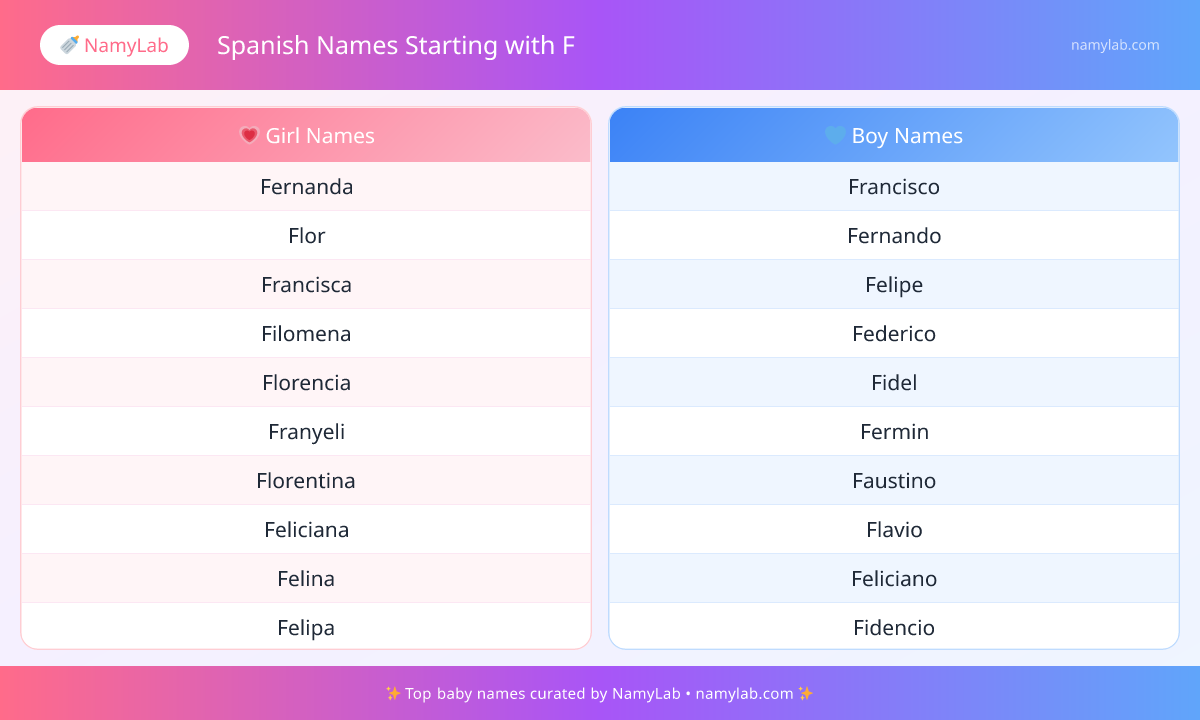Screen dimensions: 1200x720
Task: Click the page title Spanish Names Starting with F
Action: tap(396, 45)
